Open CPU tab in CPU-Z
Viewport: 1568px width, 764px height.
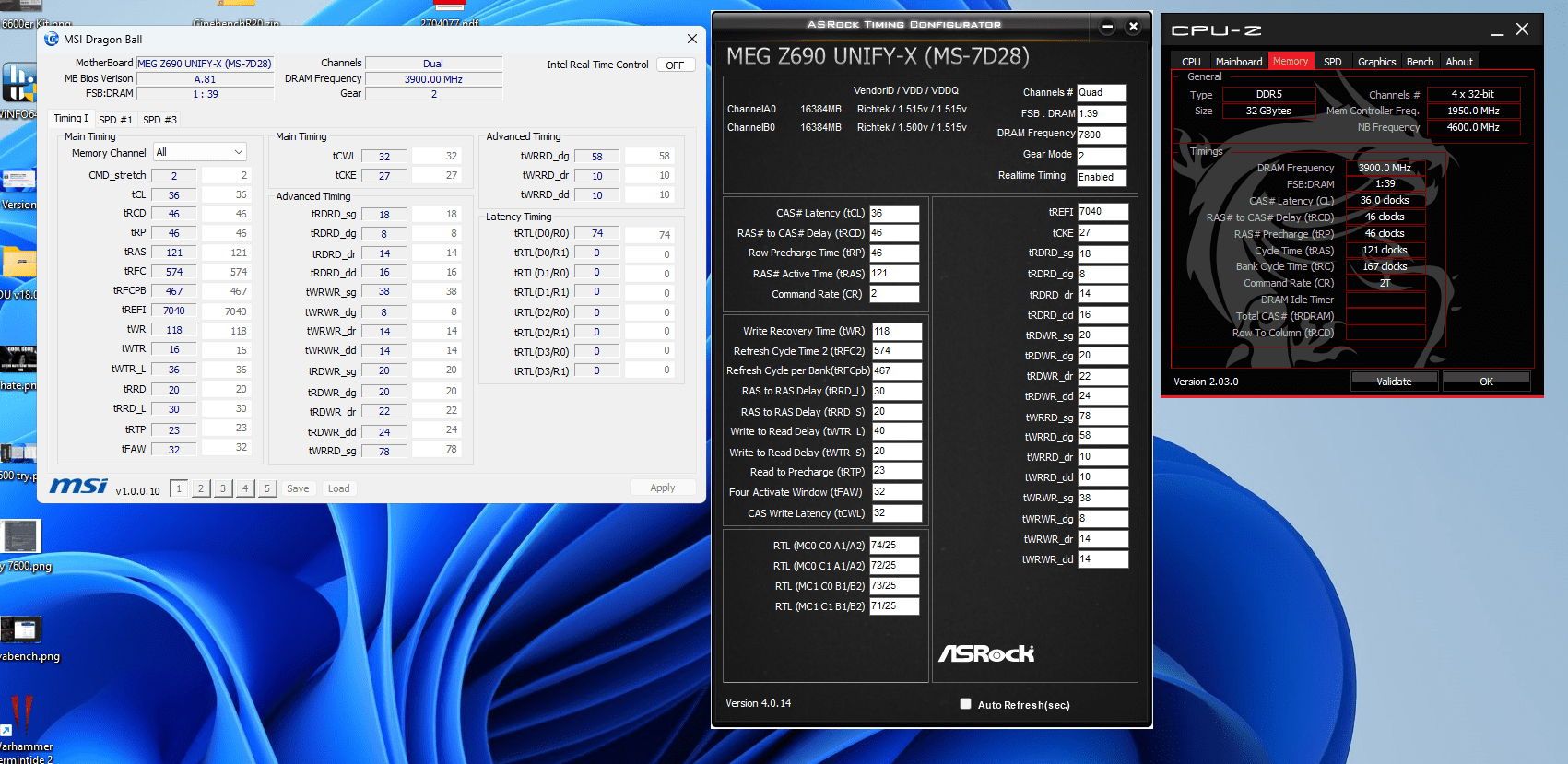pyautogui.click(x=1191, y=62)
